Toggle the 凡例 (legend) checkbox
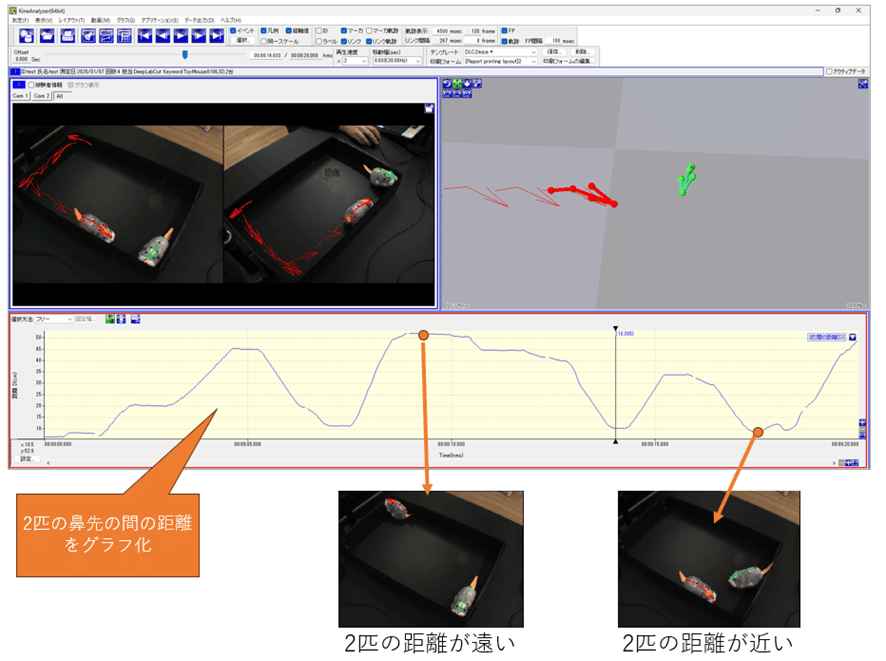 click(x=263, y=31)
